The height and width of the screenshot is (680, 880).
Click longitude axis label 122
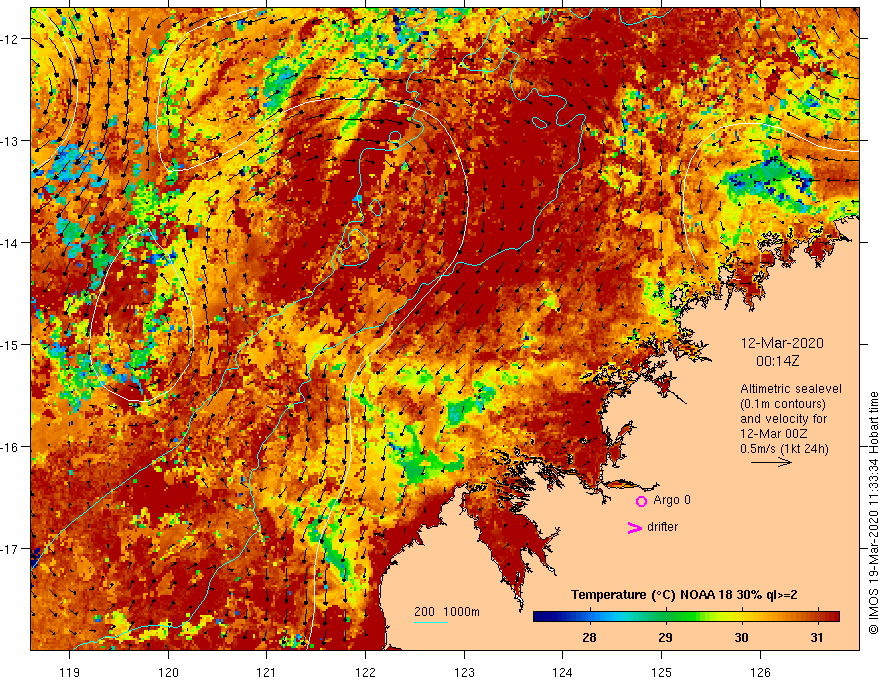[365, 672]
